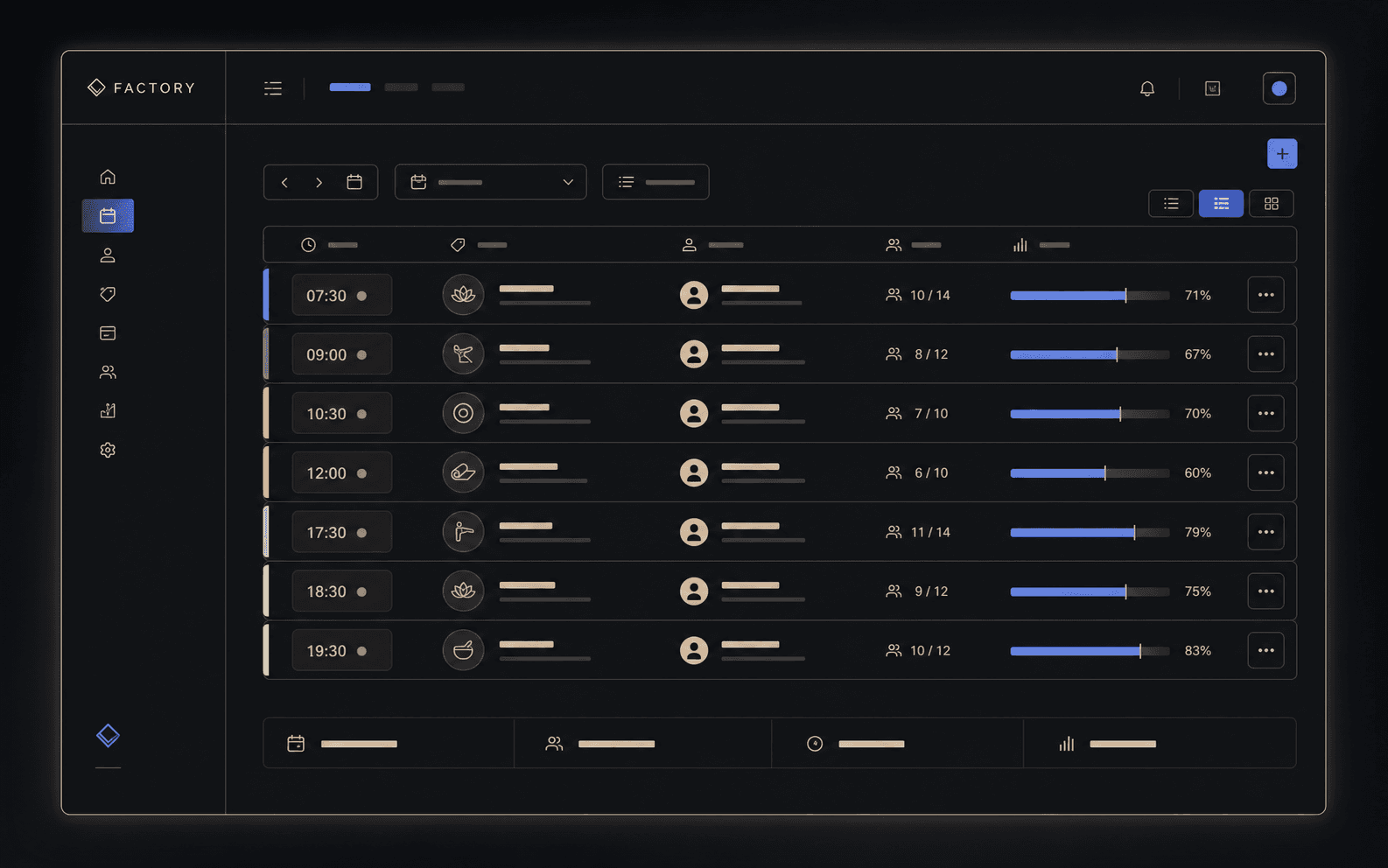Open more options for 10:30 row
Viewport: 1388px width, 868px height.
click(x=1265, y=413)
